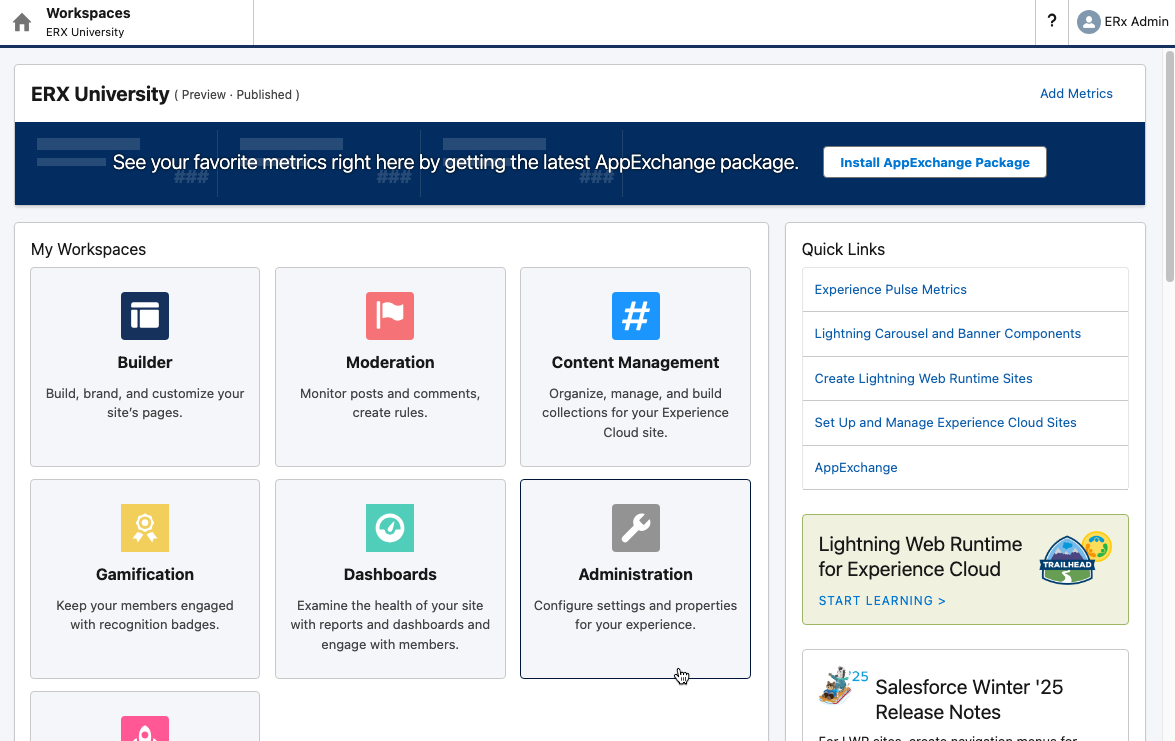The height and width of the screenshot is (741, 1175).
Task: Click the Home icon in top bar
Action: pos(22,22)
